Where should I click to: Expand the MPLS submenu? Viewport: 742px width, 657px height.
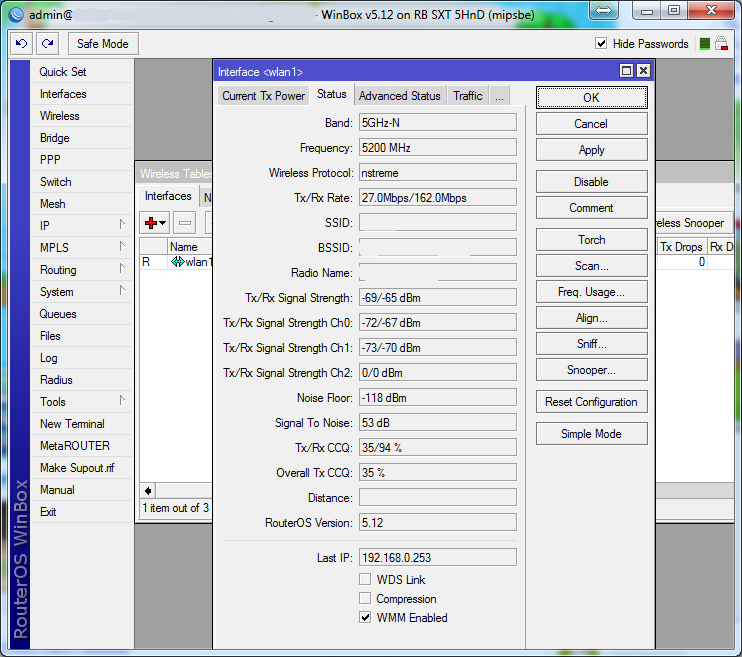pos(122,247)
